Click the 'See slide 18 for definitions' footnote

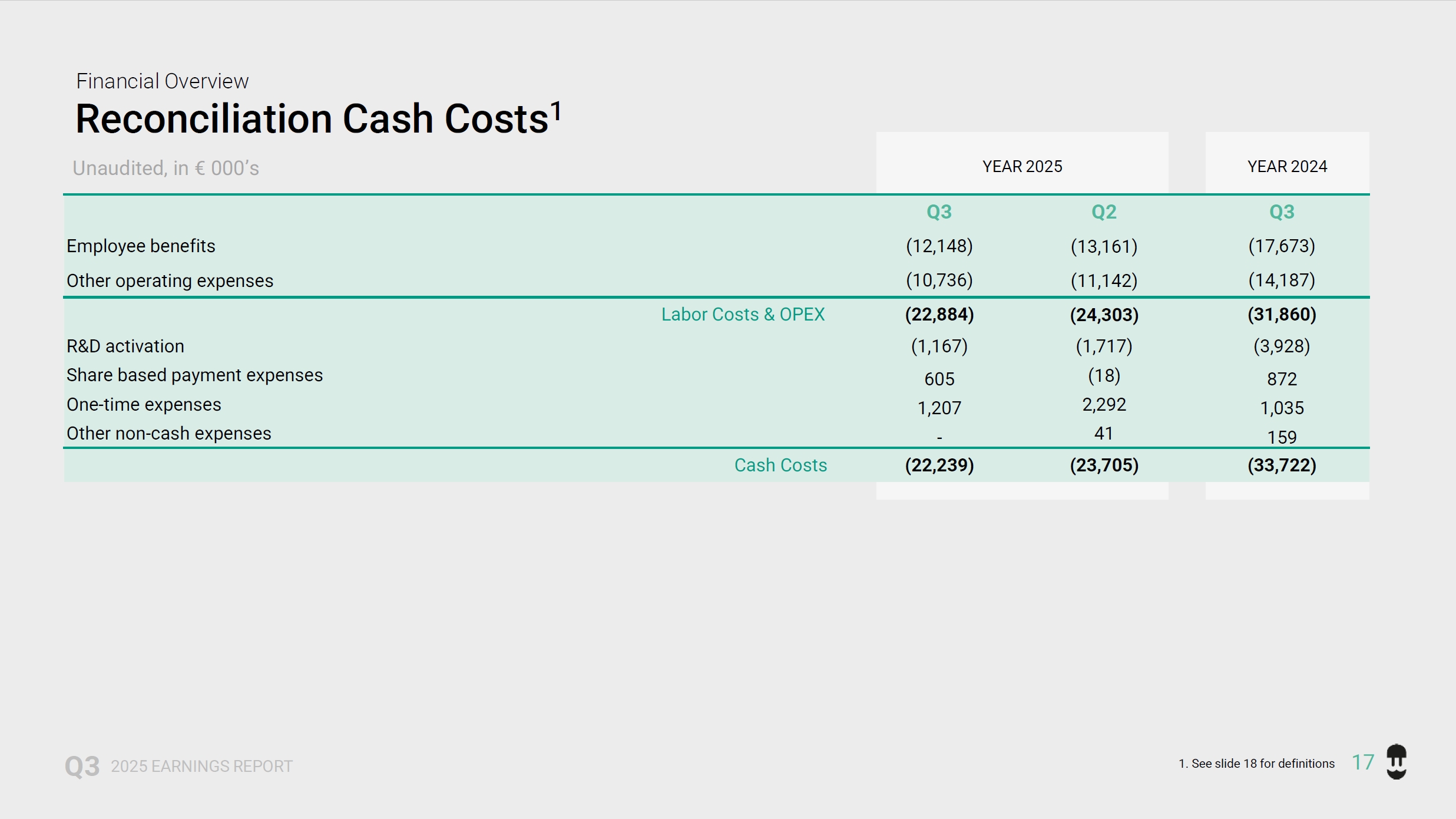[1256, 764]
